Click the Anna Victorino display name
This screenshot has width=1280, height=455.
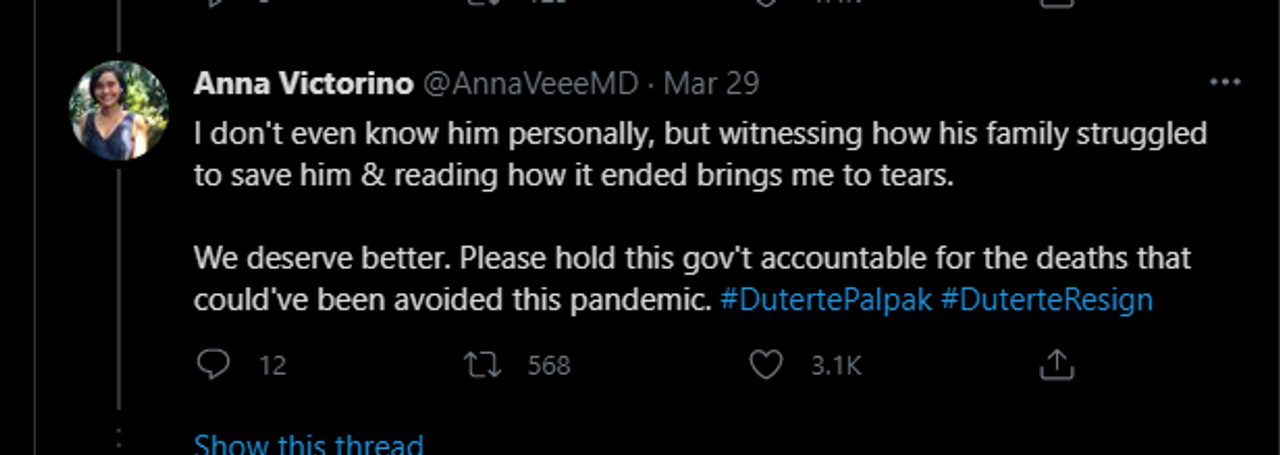coord(303,83)
